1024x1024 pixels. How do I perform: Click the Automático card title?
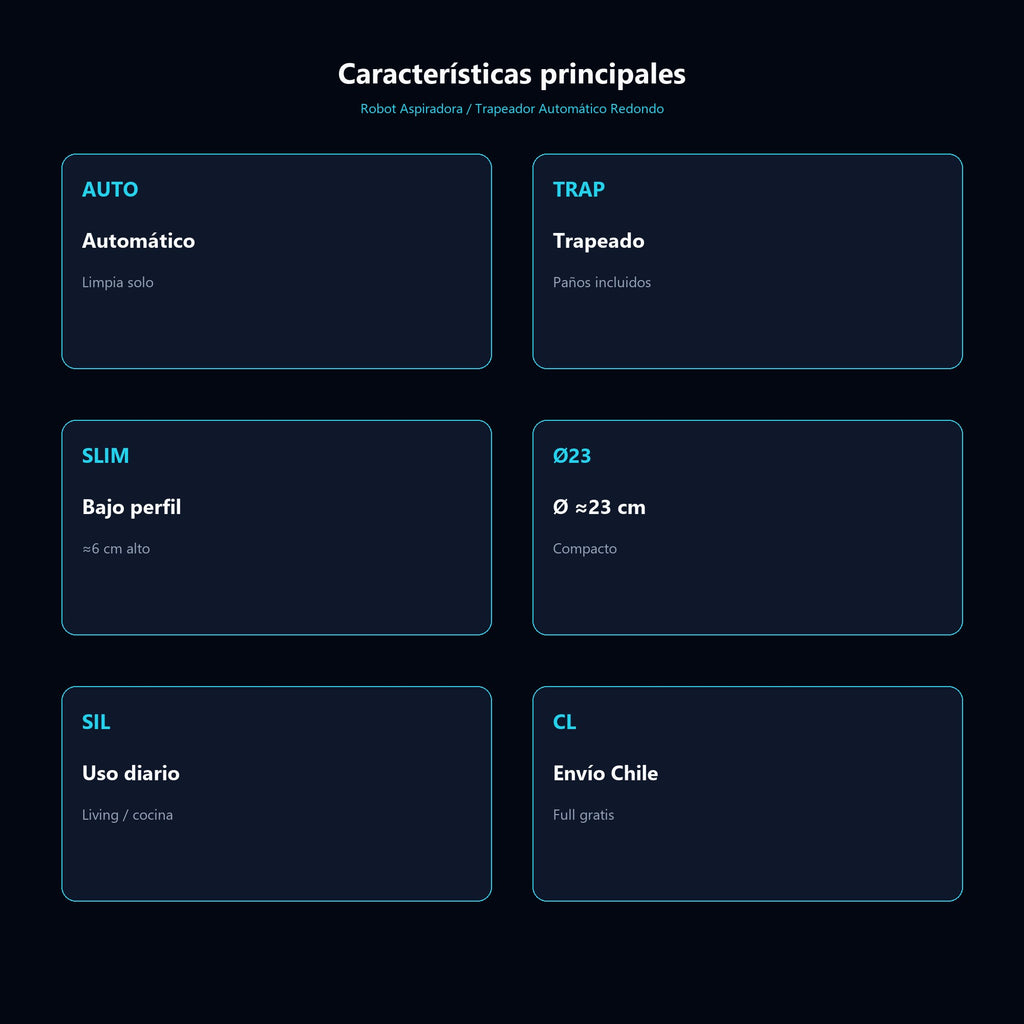tap(138, 241)
